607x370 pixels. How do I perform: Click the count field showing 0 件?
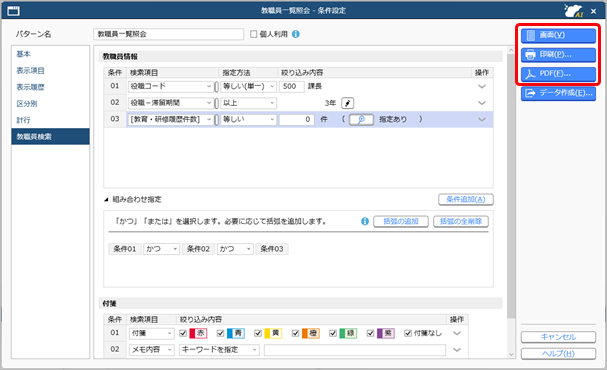click(297, 120)
